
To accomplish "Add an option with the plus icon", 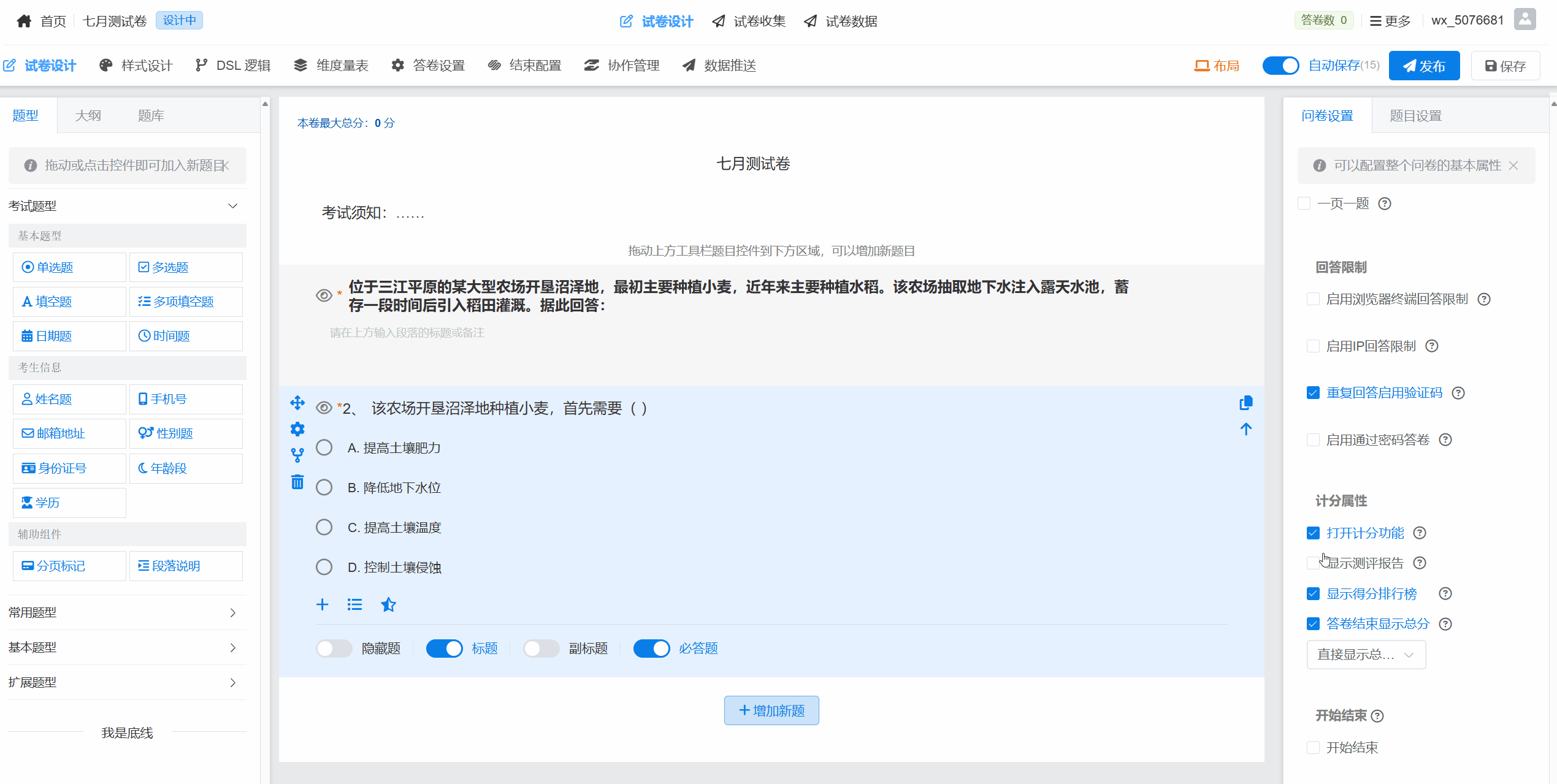I will [x=323, y=605].
